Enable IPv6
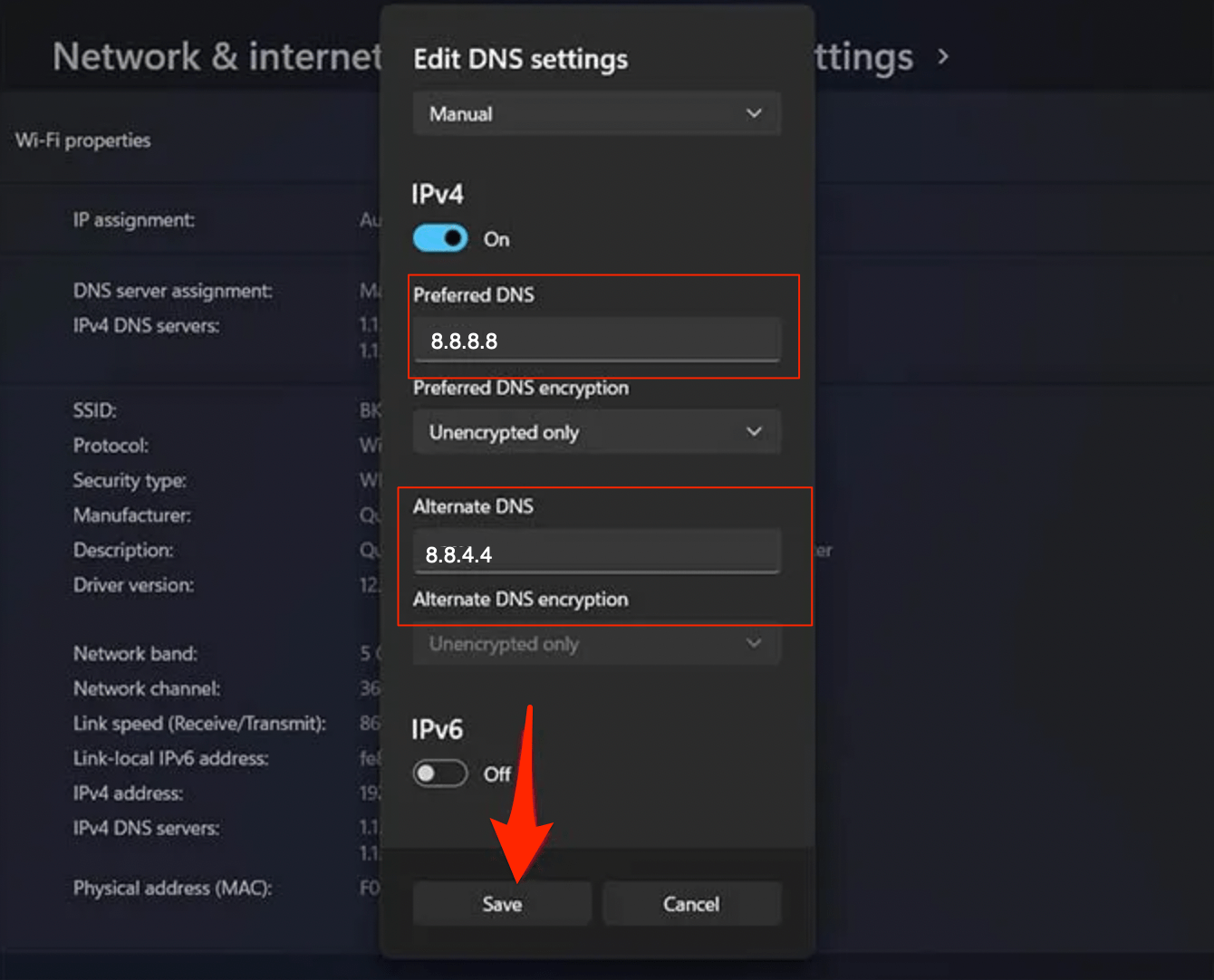Screen dimensions: 1214x980 coord(439,773)
